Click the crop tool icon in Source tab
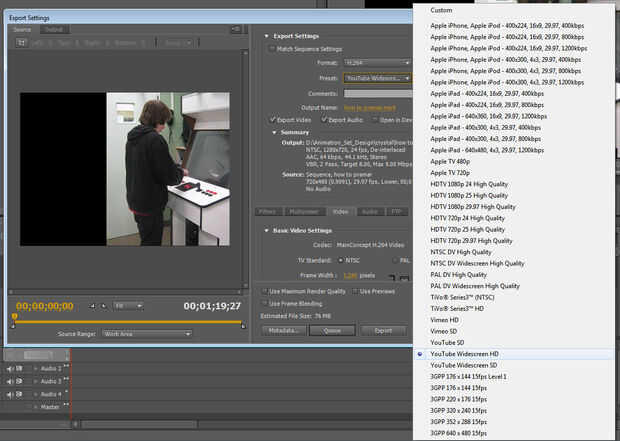Screen dimensions: 620x441 tap(21, 43)
